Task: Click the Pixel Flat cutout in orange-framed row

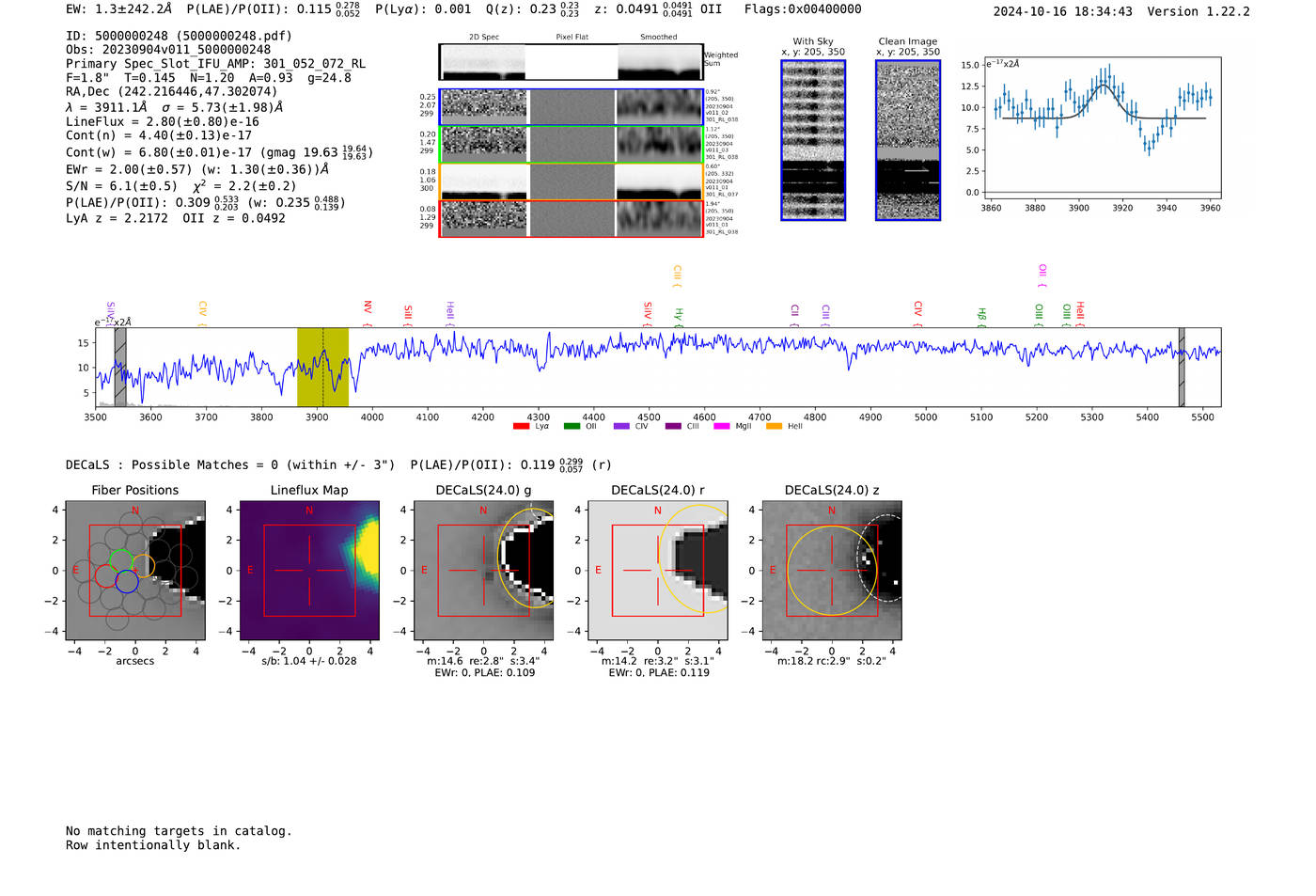Action: [x=572, y=181]
